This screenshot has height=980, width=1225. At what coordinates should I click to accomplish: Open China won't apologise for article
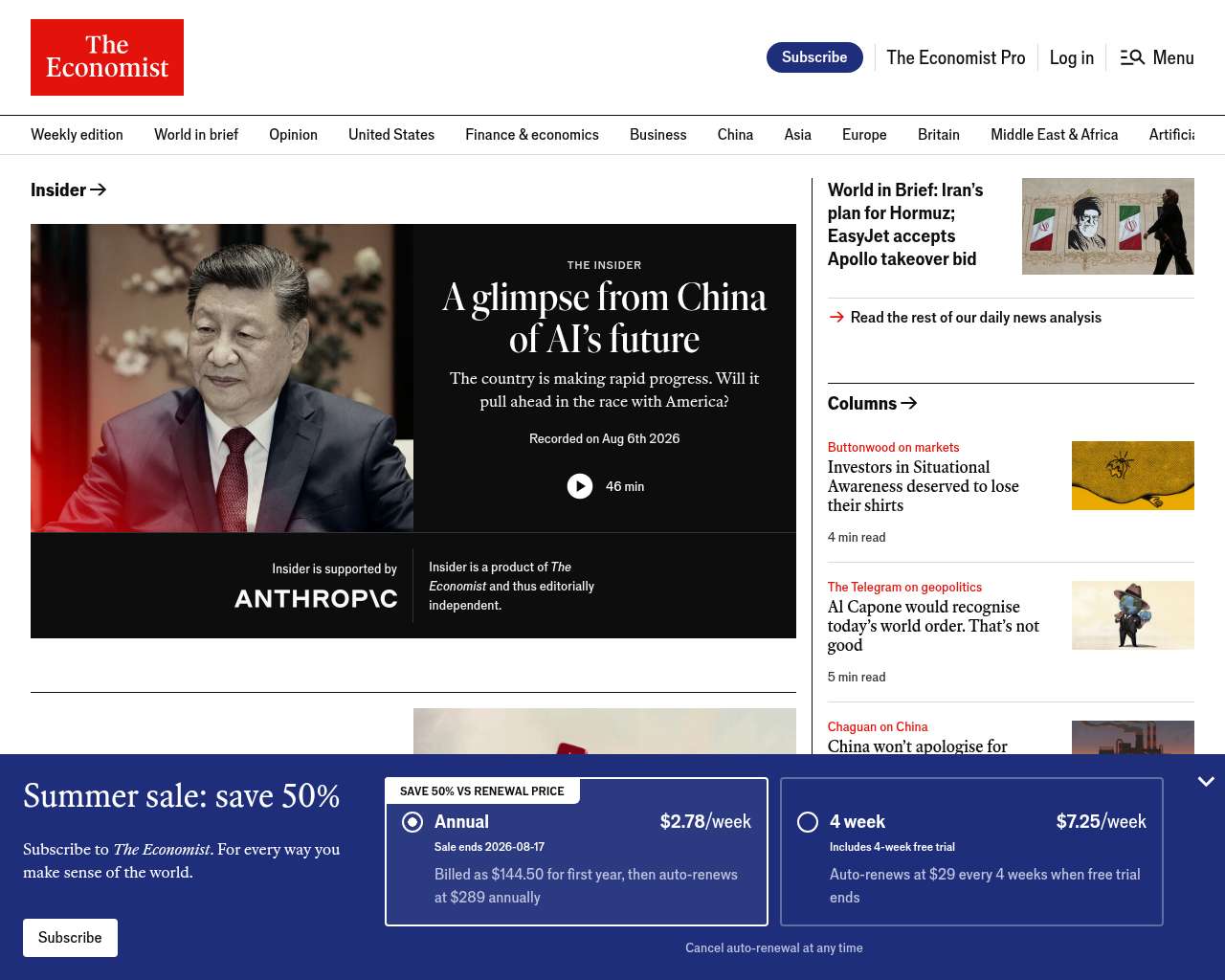point(918,746)
